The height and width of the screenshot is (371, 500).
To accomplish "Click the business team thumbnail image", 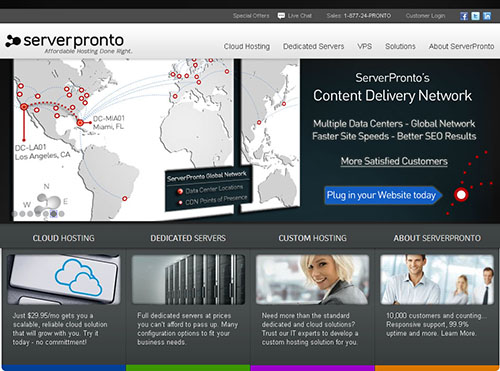I will coord(437,279).
